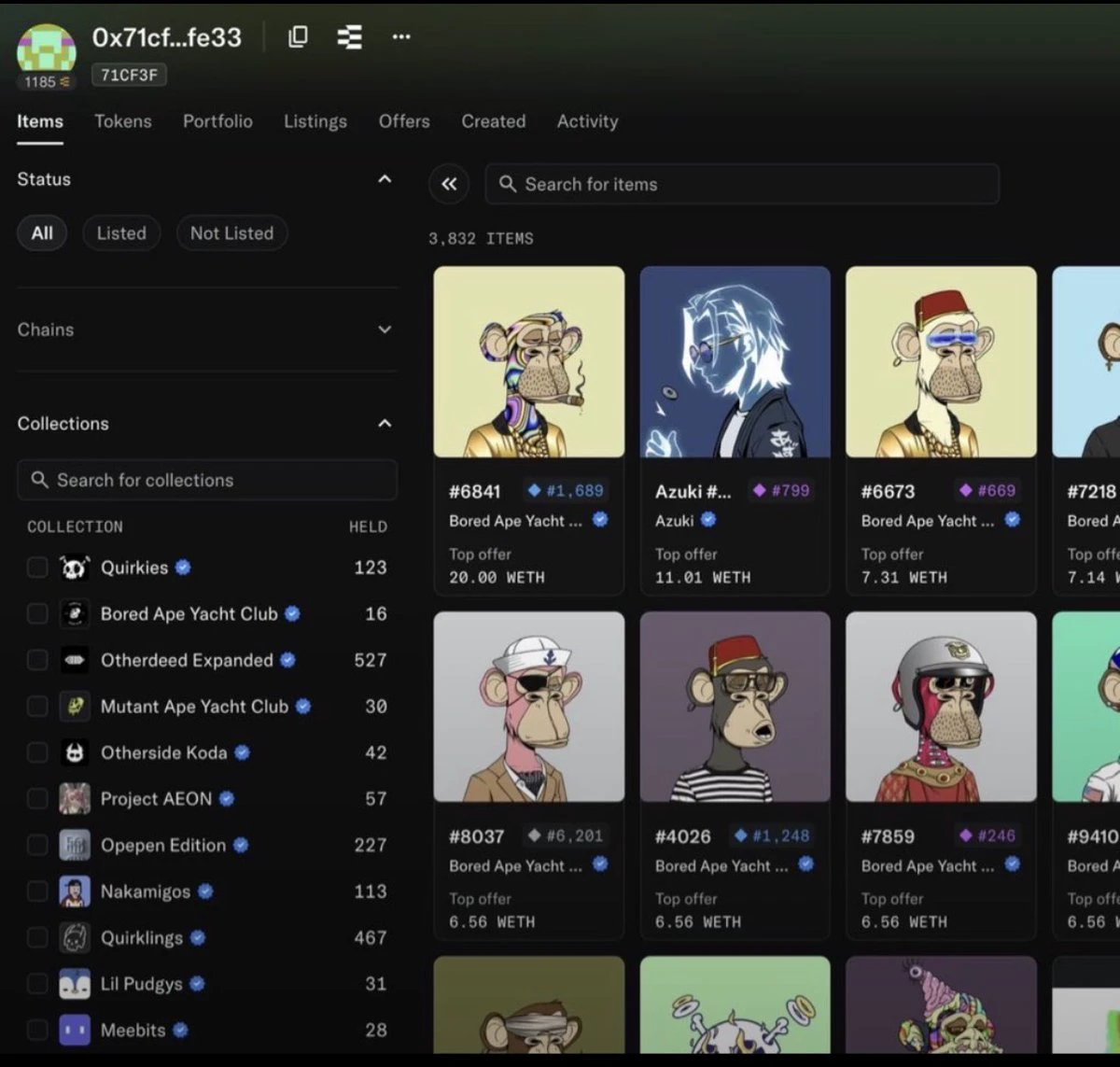This screenshot has width=1120, height=1067.
Task: Switch to the Activity tab
Action: click(587, 121)
